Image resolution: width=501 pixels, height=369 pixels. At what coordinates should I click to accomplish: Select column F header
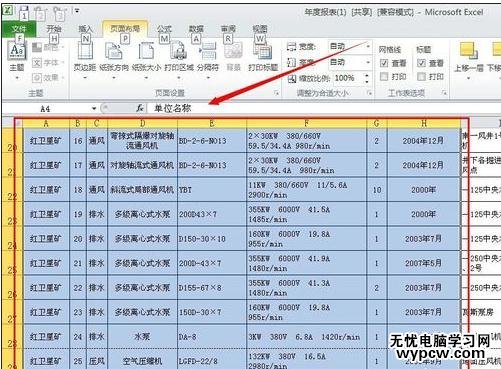point(306,124)
